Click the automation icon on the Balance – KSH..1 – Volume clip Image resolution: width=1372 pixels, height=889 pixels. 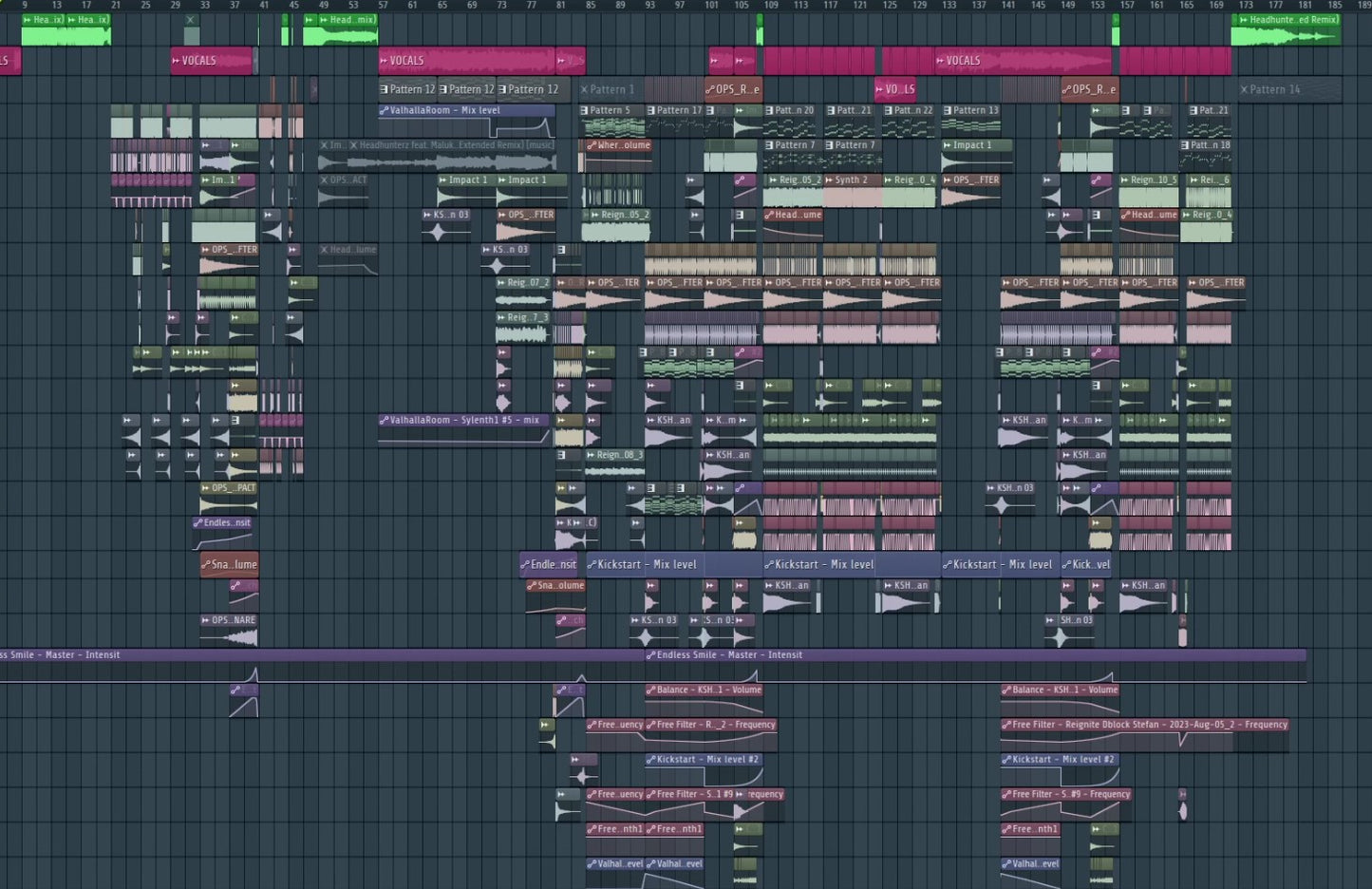point(651,690)
